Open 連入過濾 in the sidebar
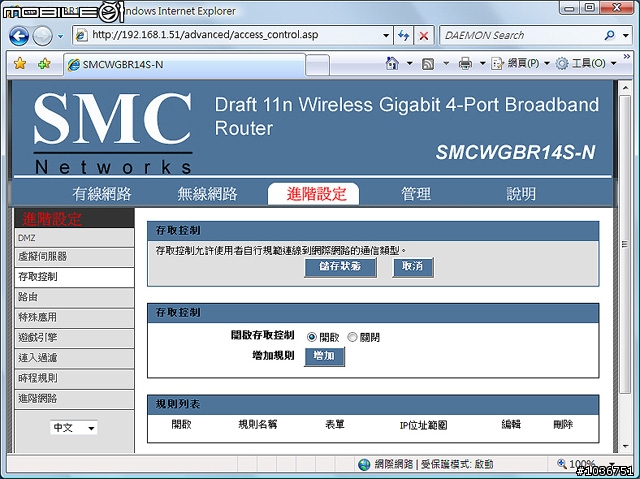 coord(74,358)
